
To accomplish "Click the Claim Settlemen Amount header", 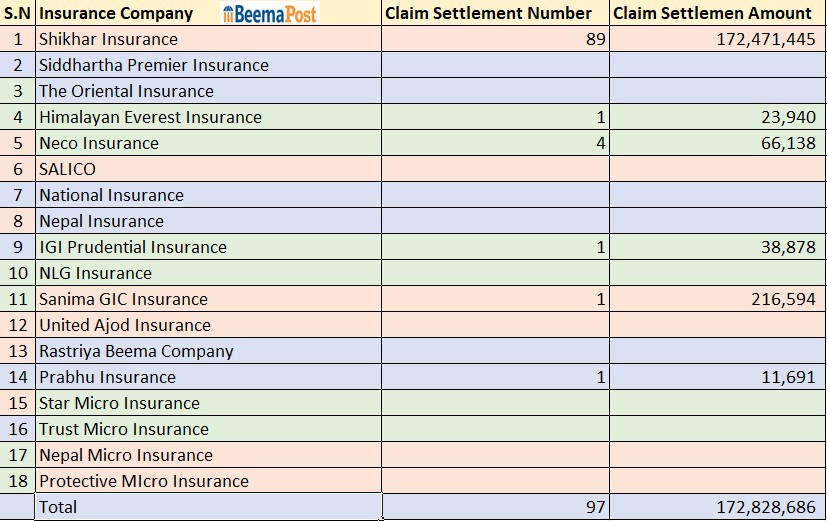I will [712, 13].
